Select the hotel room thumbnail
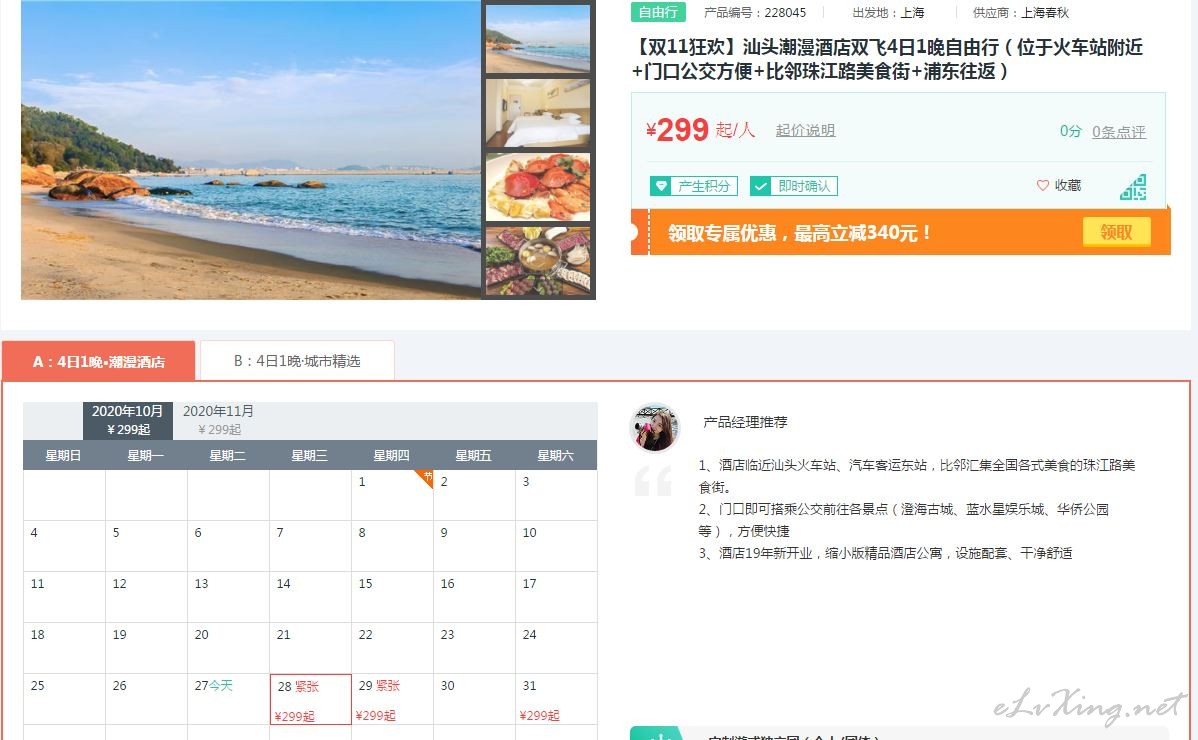 [x=538, y=113]
